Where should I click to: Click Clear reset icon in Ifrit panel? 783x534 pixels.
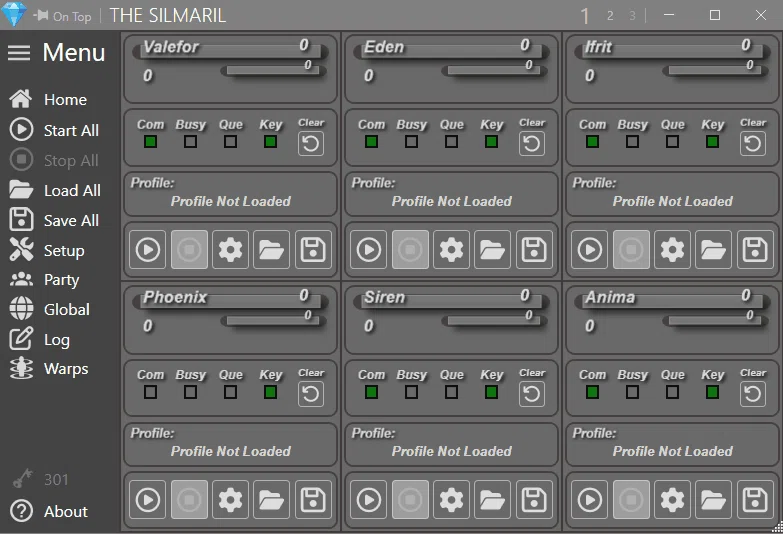pos(753,144)
